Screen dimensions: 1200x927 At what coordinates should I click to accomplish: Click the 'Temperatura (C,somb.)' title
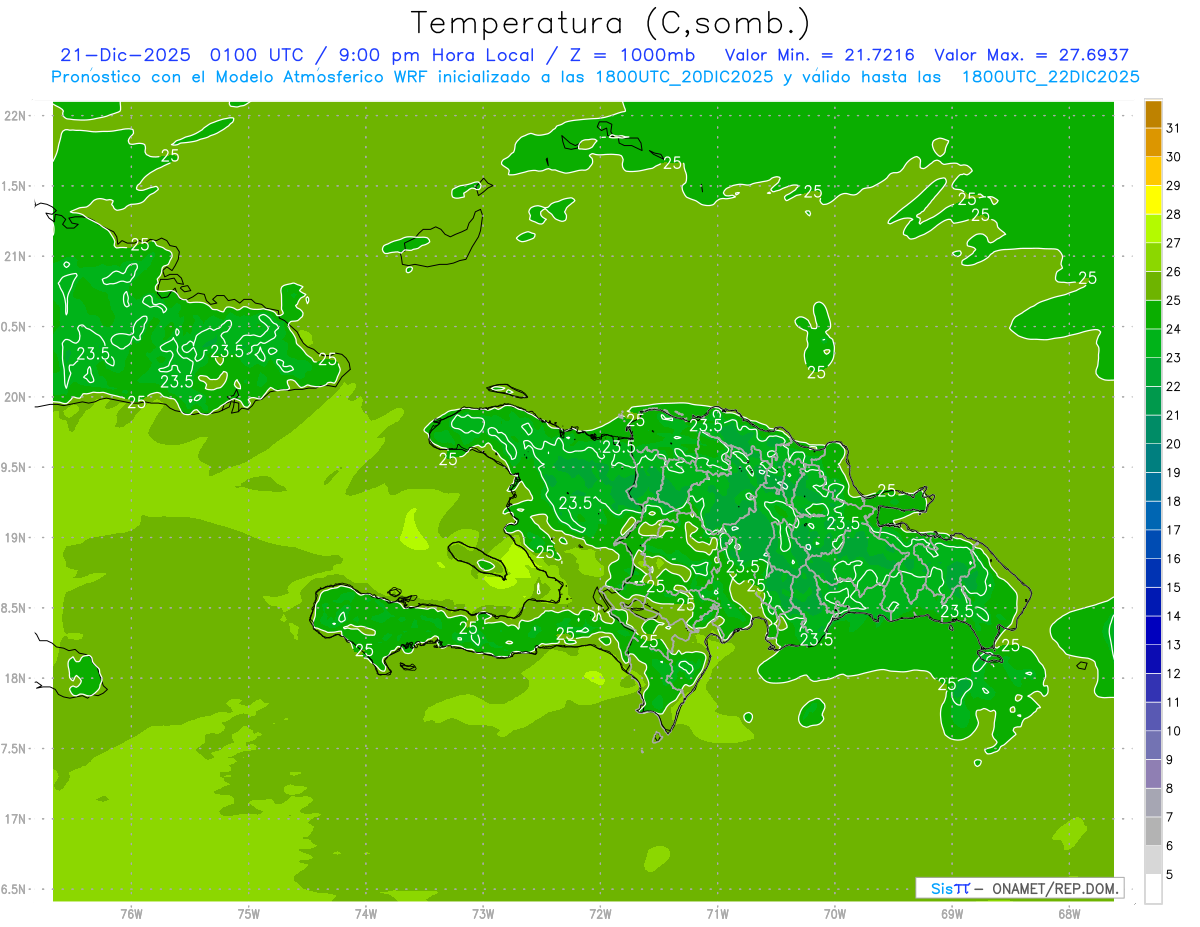611,24
